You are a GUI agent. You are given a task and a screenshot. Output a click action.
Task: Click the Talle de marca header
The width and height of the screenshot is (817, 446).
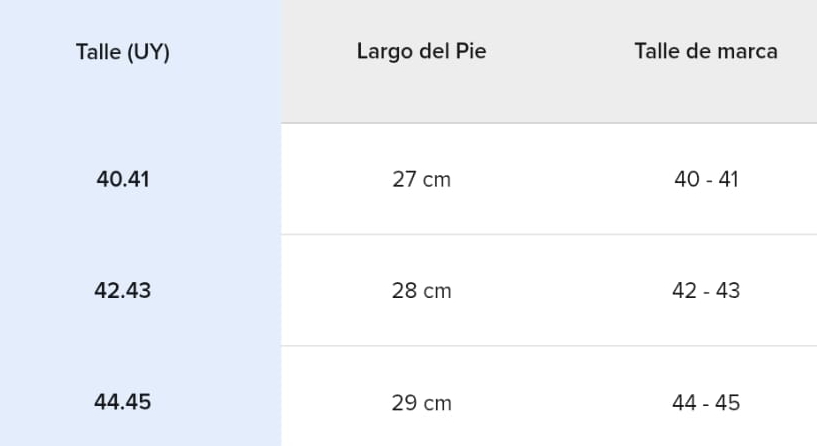point(705,51)
